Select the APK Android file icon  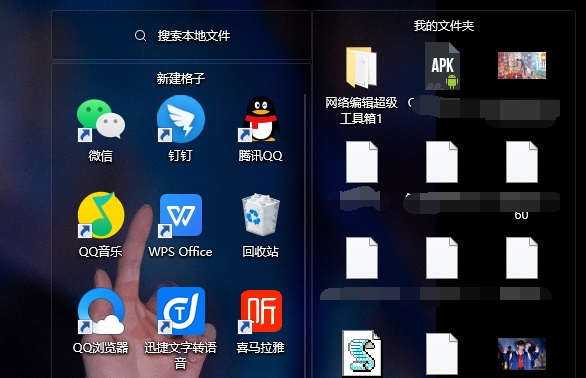tap(442, 66)
